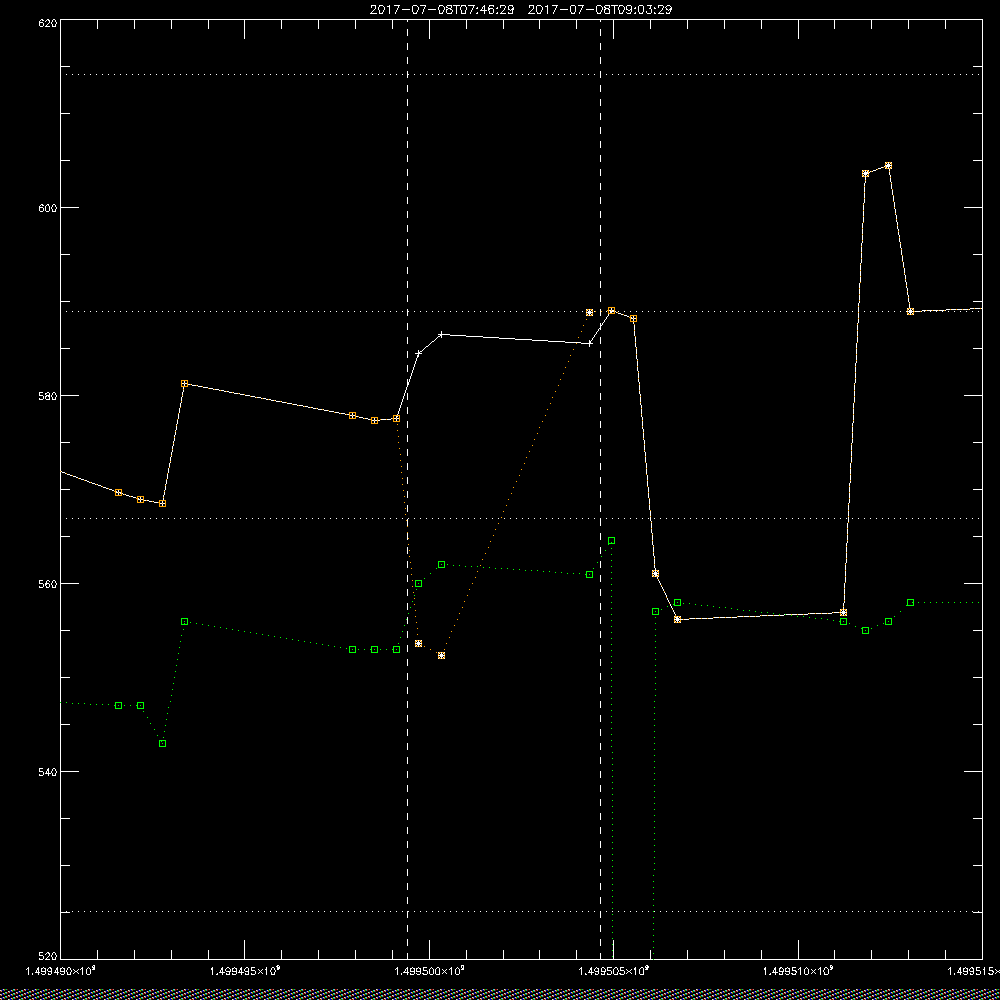The image size is (1000, 1000).
Task: Pick the lowest green square marker near 543
Action: click(x=163, y=744)
